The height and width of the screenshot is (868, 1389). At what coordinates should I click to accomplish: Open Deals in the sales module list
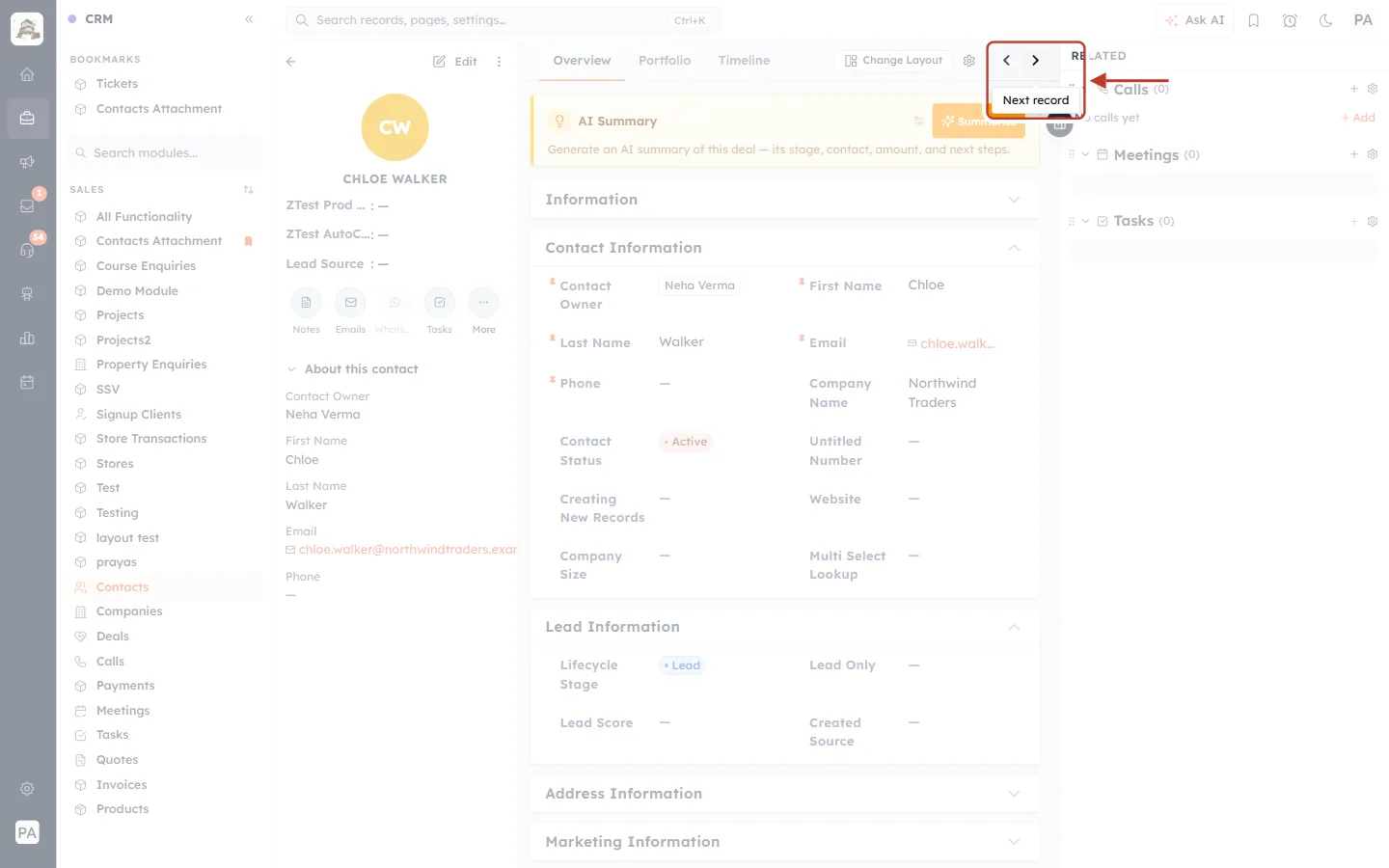[113, 637]
